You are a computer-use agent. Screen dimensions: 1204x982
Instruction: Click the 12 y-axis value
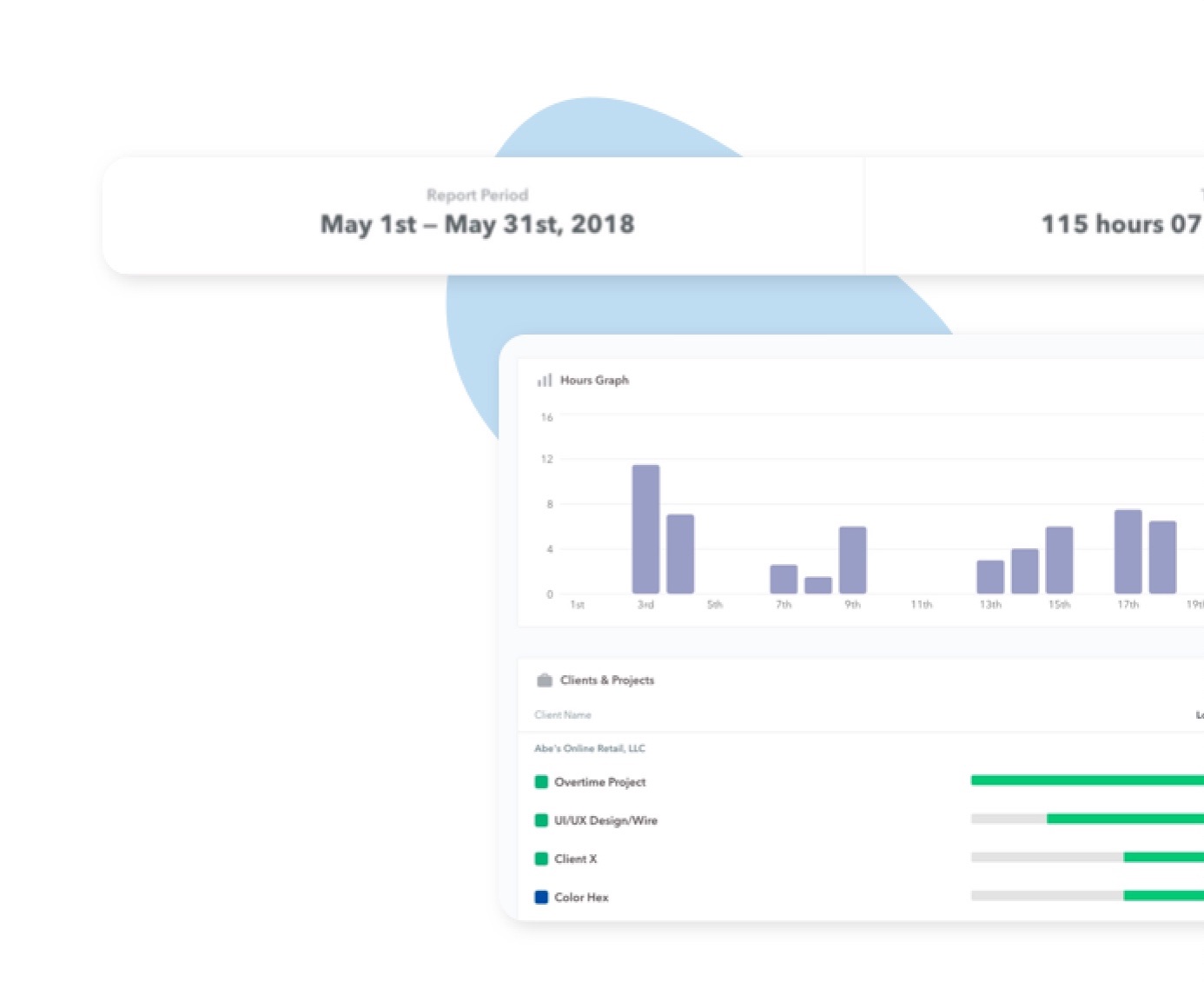(546, 459)
